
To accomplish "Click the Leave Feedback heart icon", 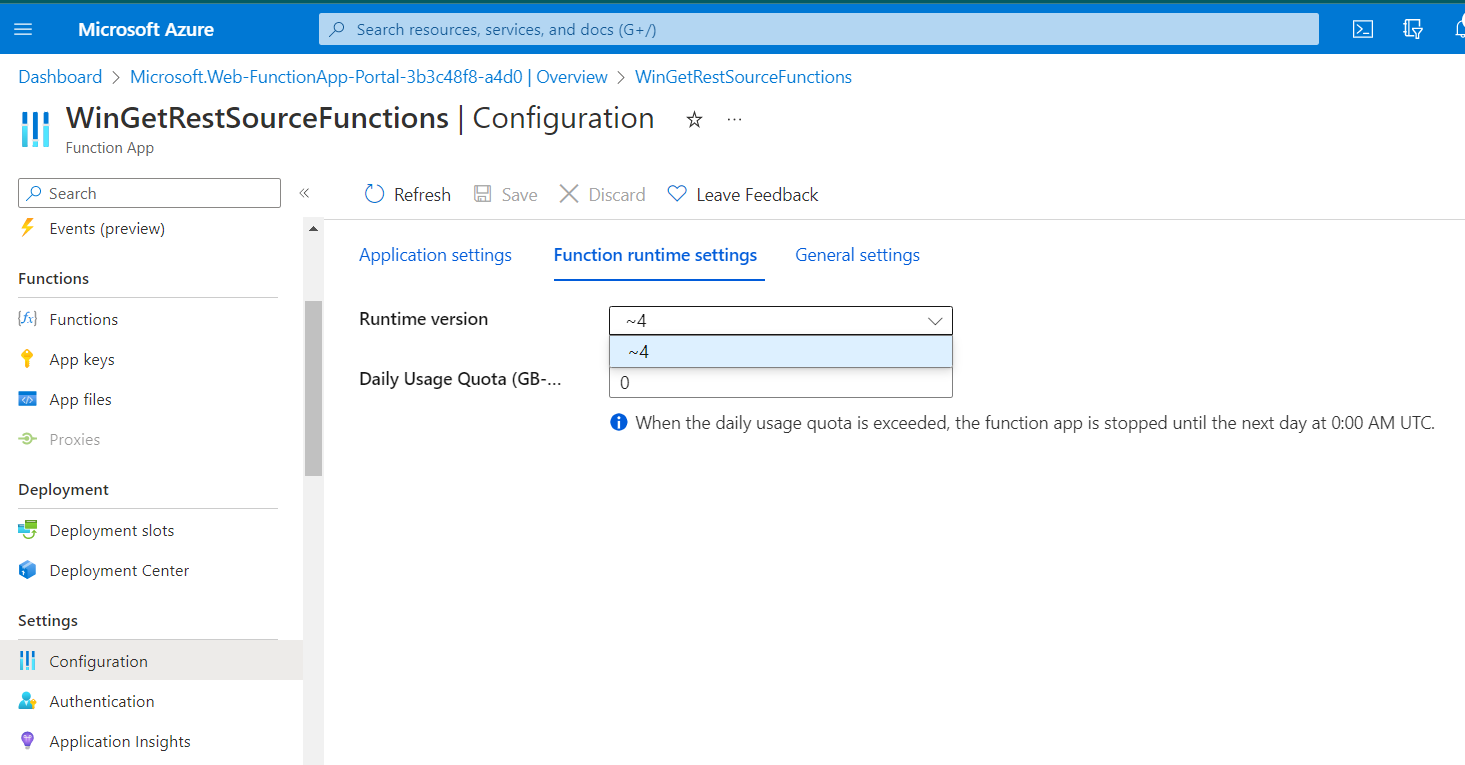I will coord(677,194).
